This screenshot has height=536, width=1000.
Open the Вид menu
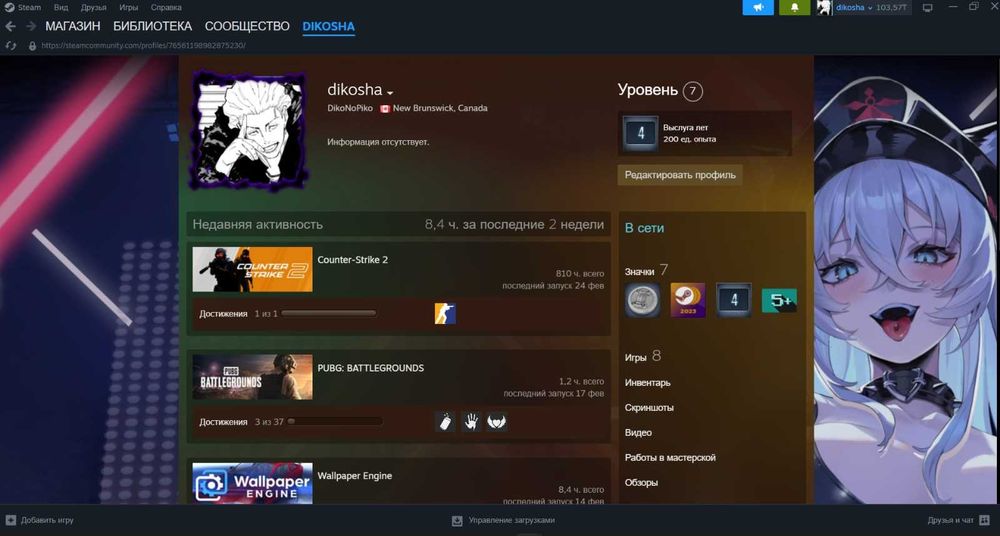pos(61,8)
